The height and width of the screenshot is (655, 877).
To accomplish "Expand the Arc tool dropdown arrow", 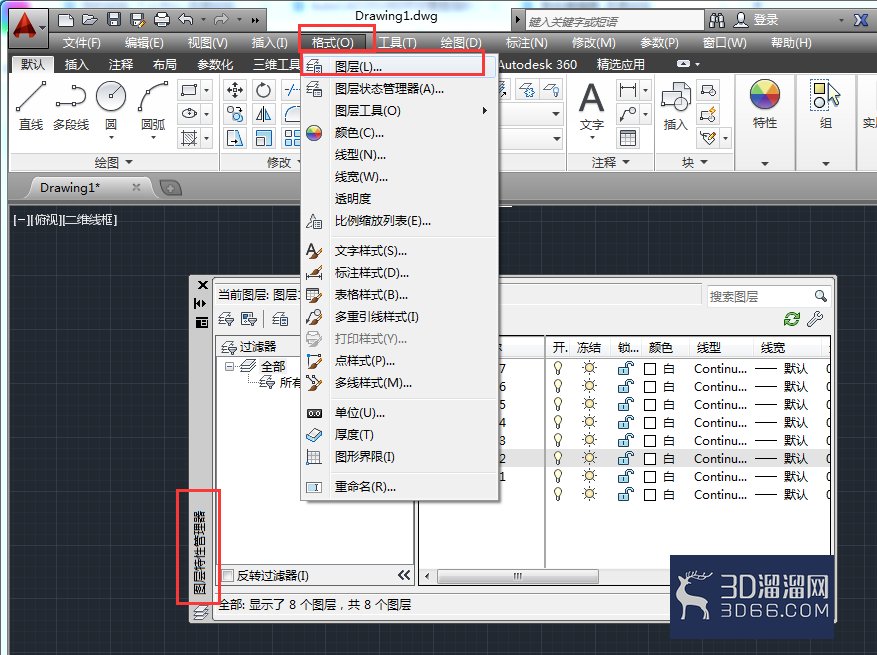I will [153, 138].
